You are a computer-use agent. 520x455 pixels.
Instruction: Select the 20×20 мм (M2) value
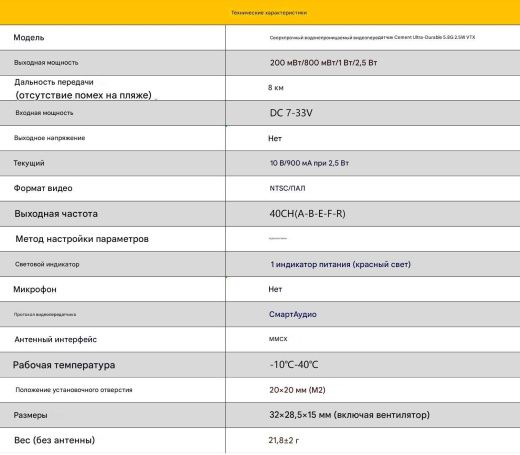point(297,390)
